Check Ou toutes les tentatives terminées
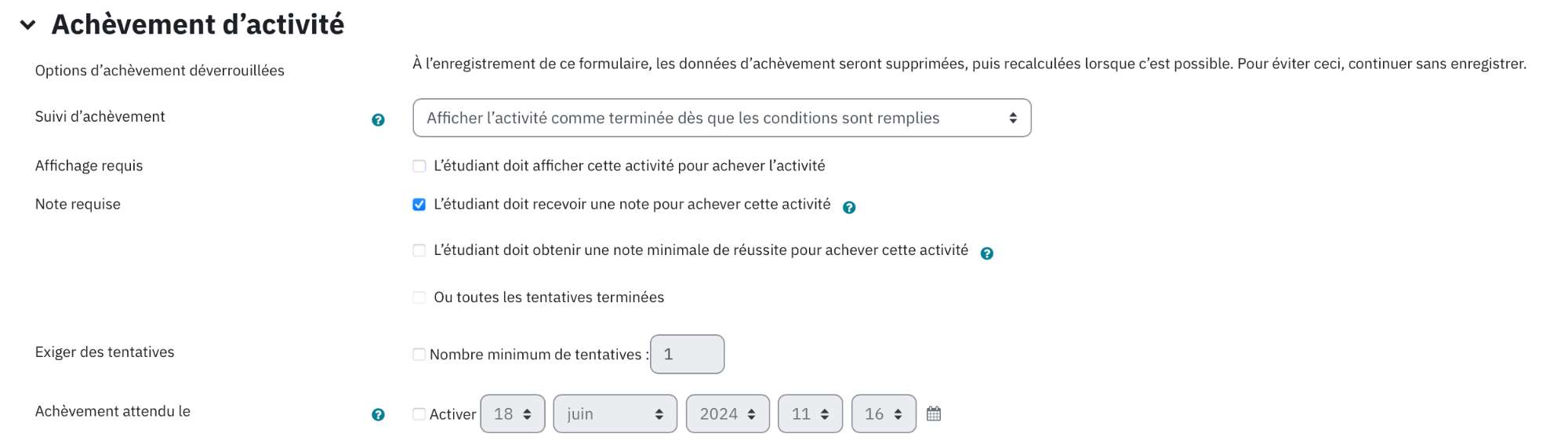This screenshot has width=1568, height=448. [x=419, y=297]
